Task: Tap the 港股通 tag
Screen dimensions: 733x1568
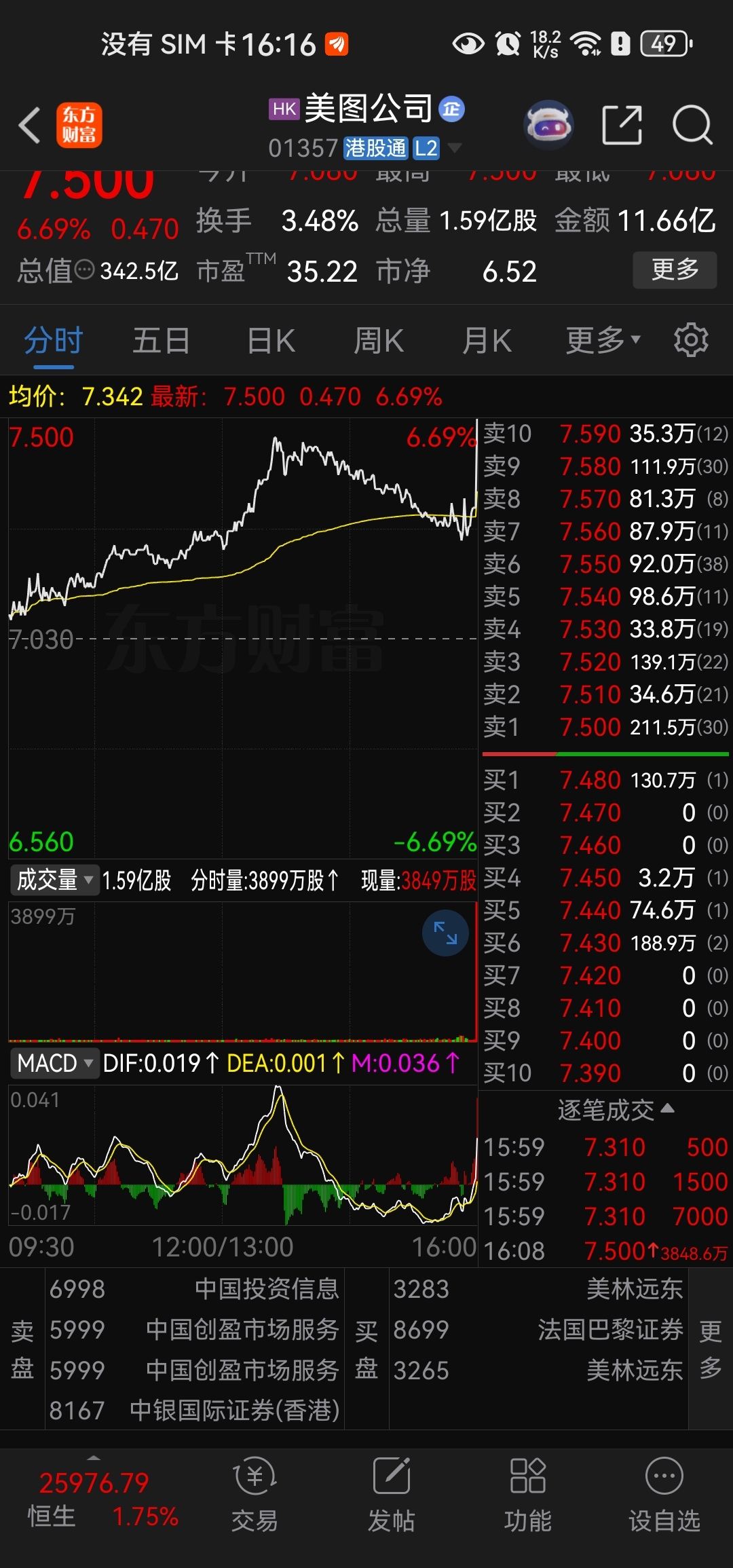Action: (x=375, y=148)
